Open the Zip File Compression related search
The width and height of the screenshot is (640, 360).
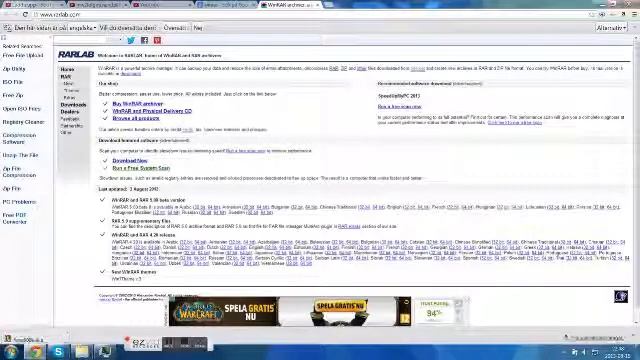coord(19,172)
